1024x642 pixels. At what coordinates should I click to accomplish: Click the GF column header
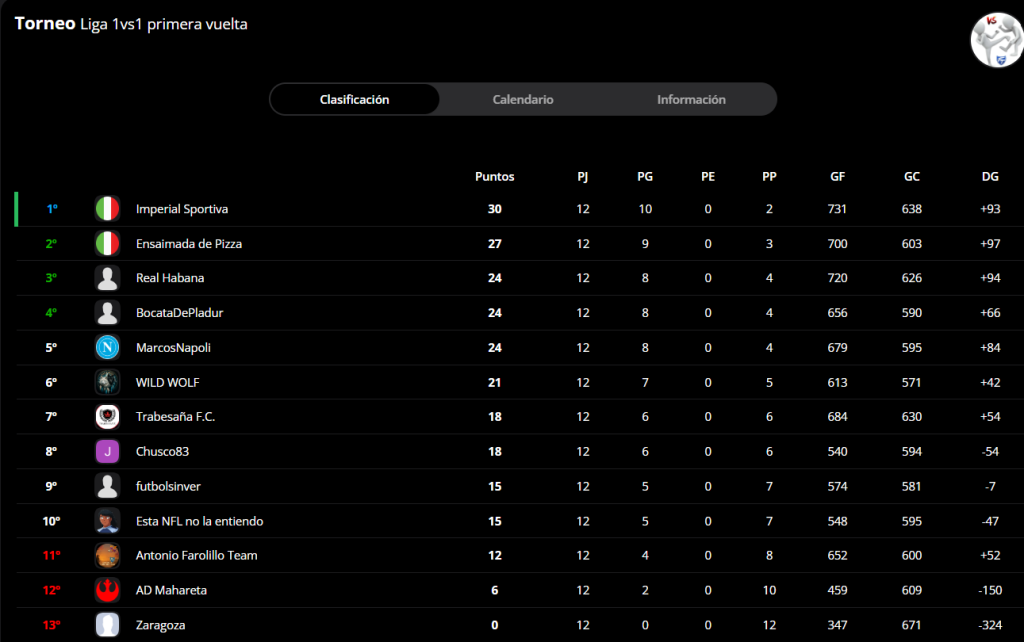point(837,176)
